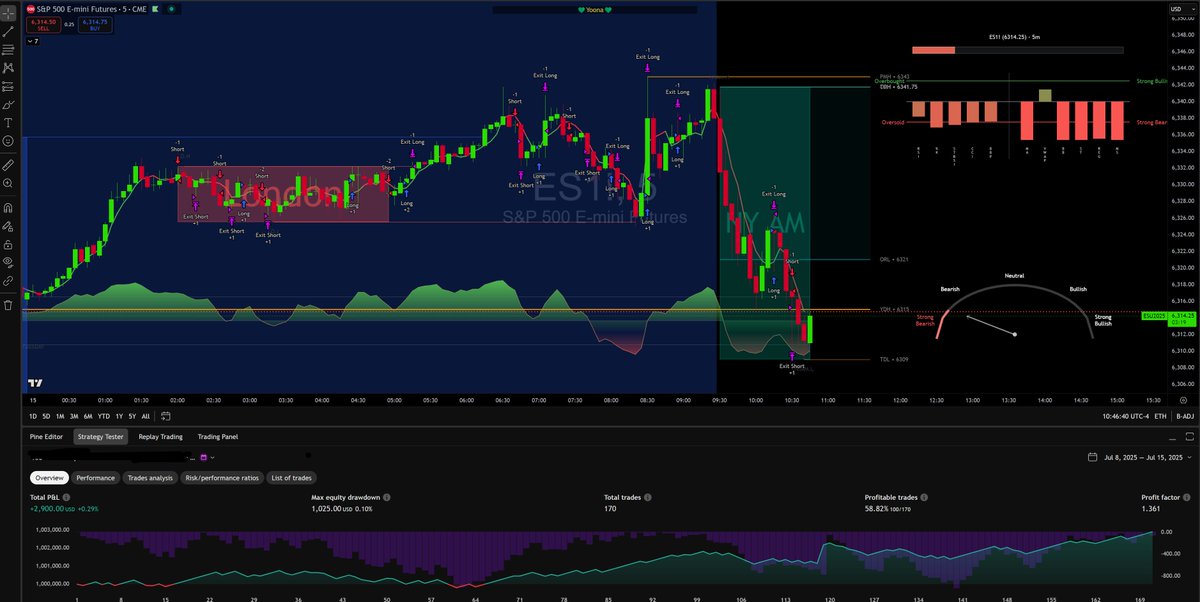Open the Risk/performance ratios tab
This screenshot has width=1200, height=602.
click(x=221, y=478)
